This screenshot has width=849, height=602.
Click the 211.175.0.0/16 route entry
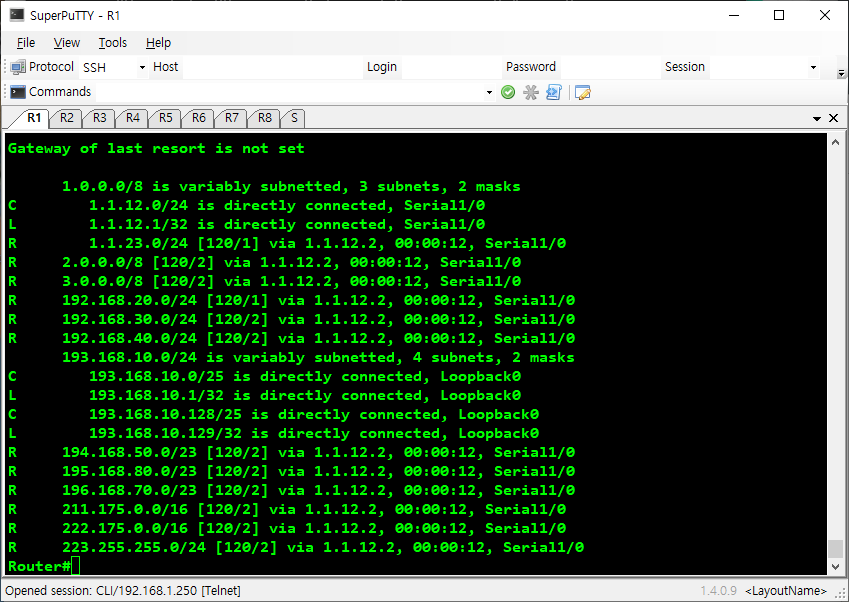click(287, 509)
